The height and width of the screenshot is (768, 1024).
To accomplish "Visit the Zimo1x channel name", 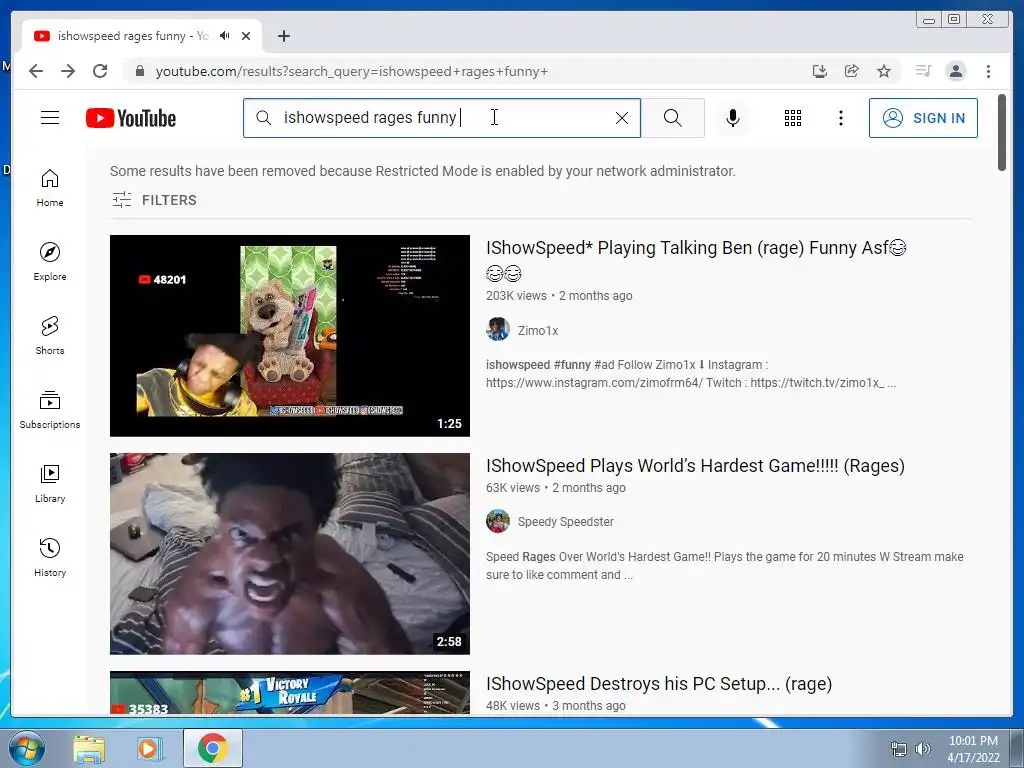I will 538,330.
